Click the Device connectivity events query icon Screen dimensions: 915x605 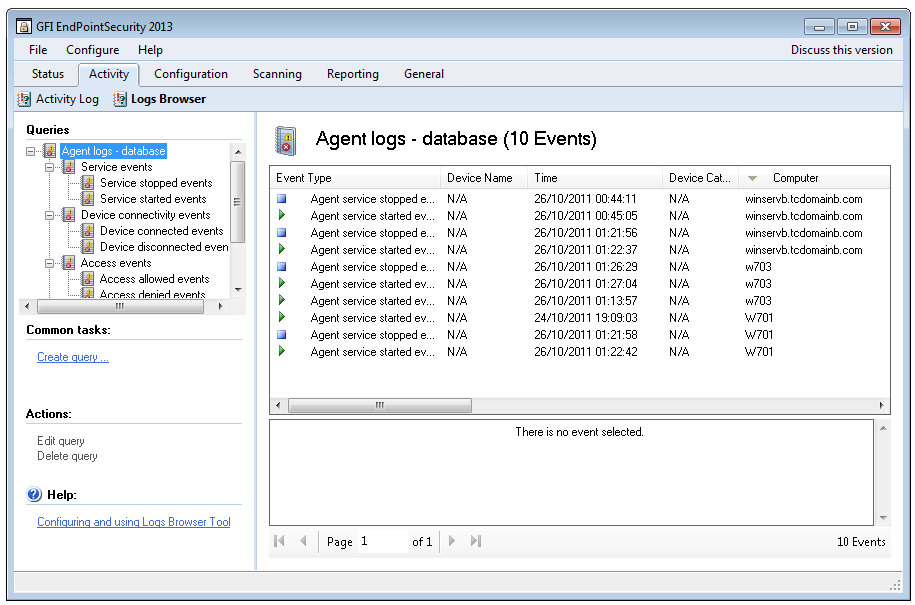69,215
